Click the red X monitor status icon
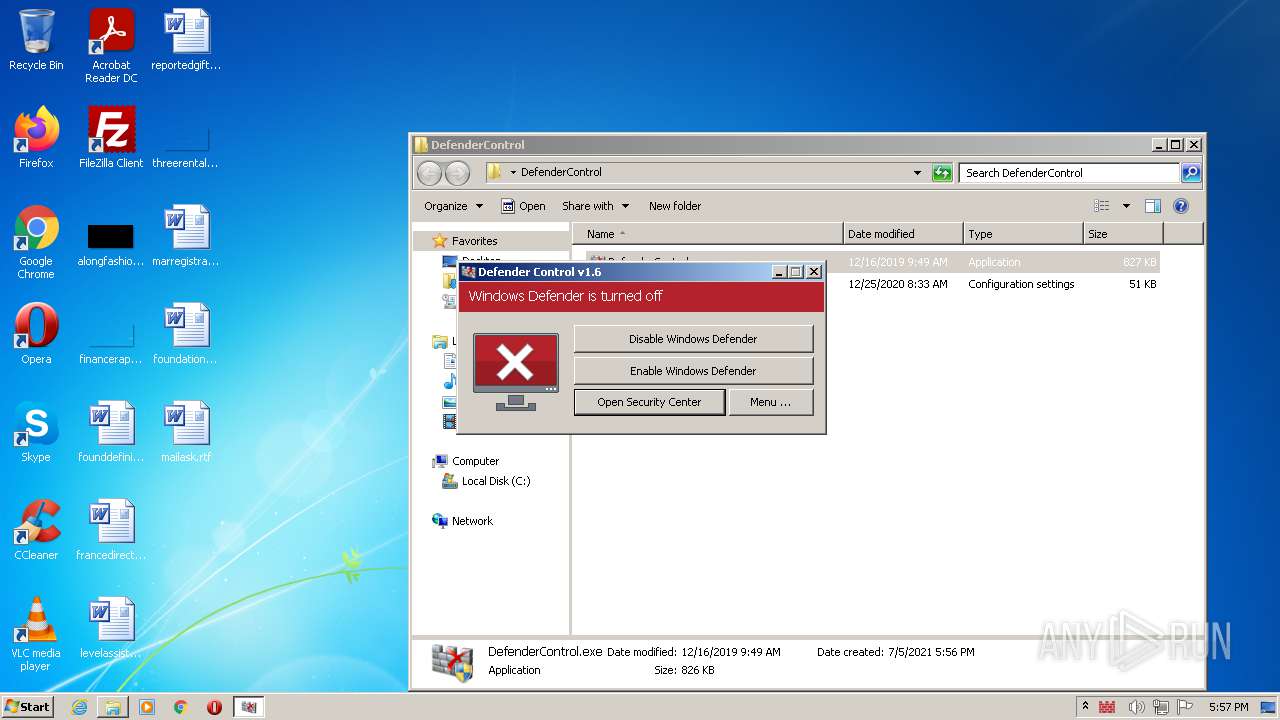 point(515,371)
